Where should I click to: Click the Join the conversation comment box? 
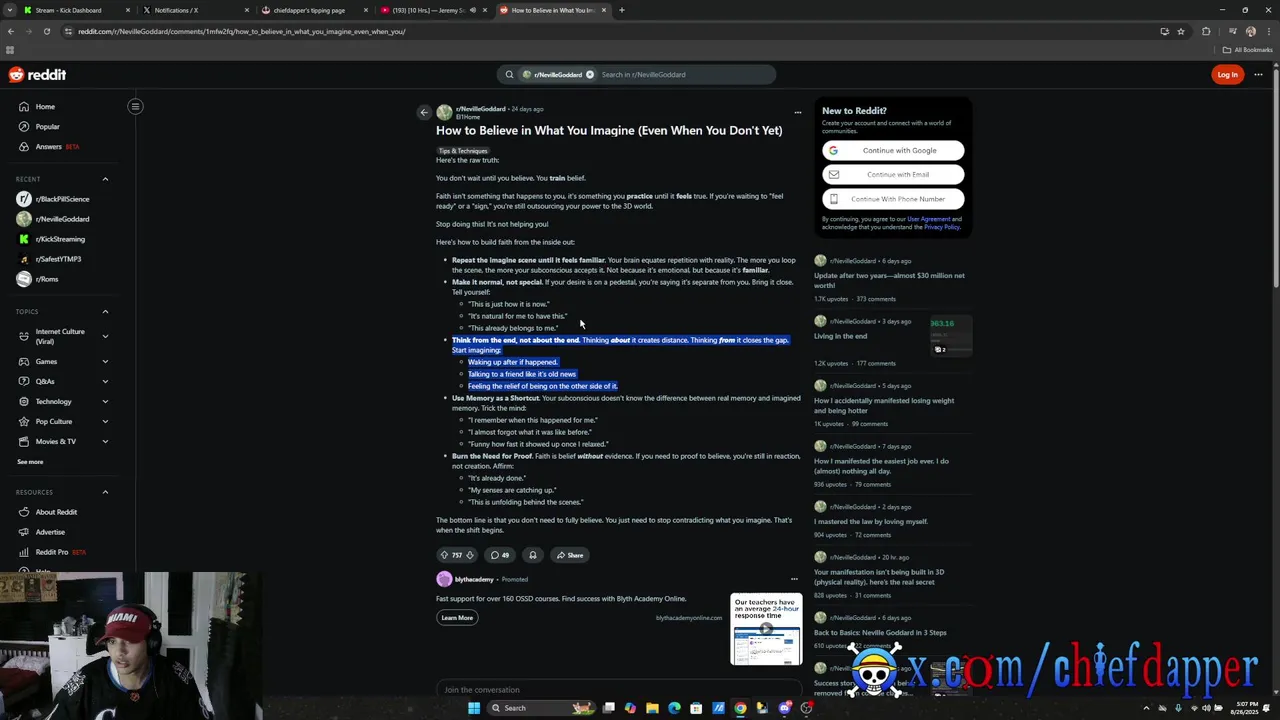coord(619,689)
